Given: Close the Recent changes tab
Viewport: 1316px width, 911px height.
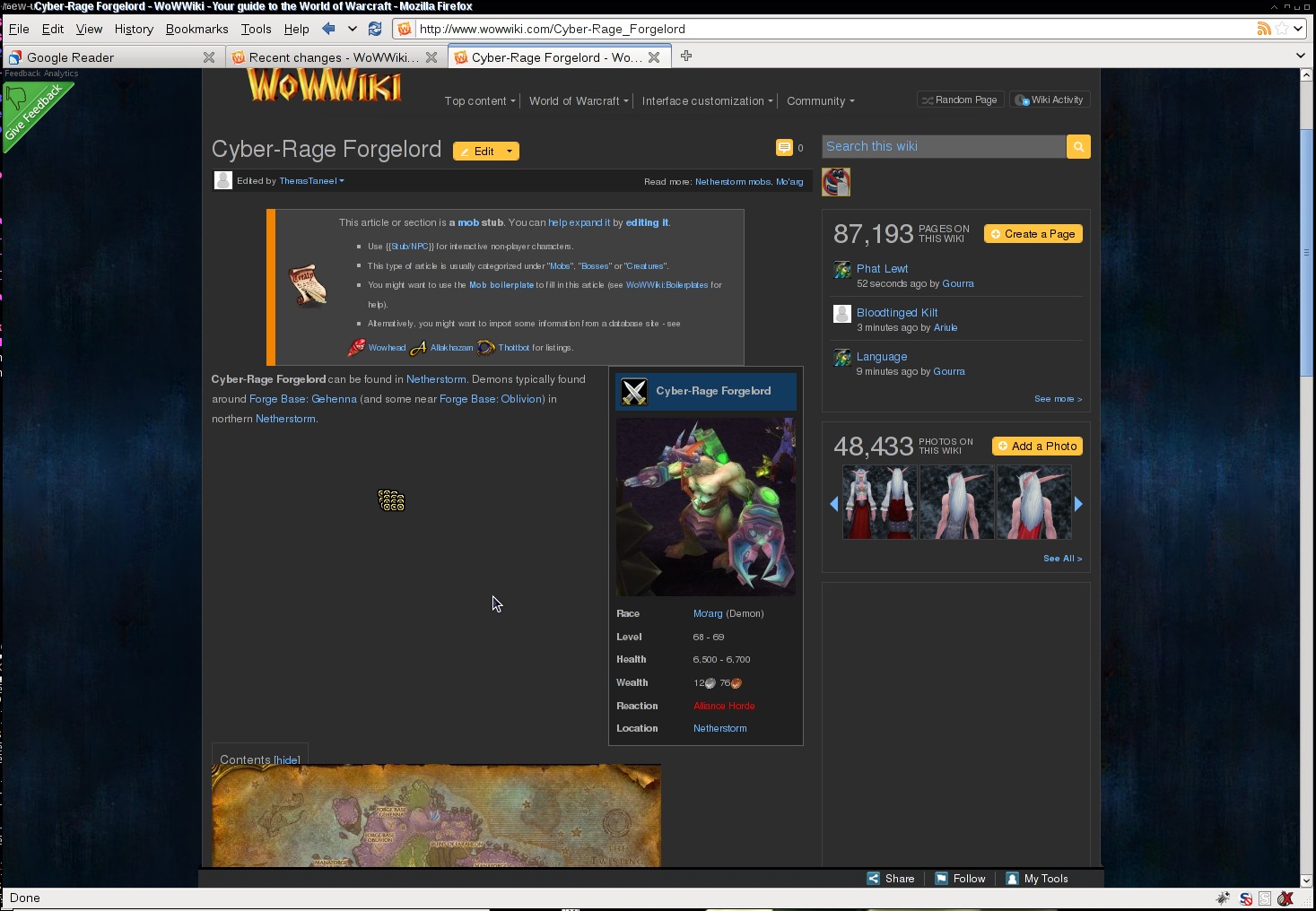Looking at the screenshot, I should tap(431, 57).
